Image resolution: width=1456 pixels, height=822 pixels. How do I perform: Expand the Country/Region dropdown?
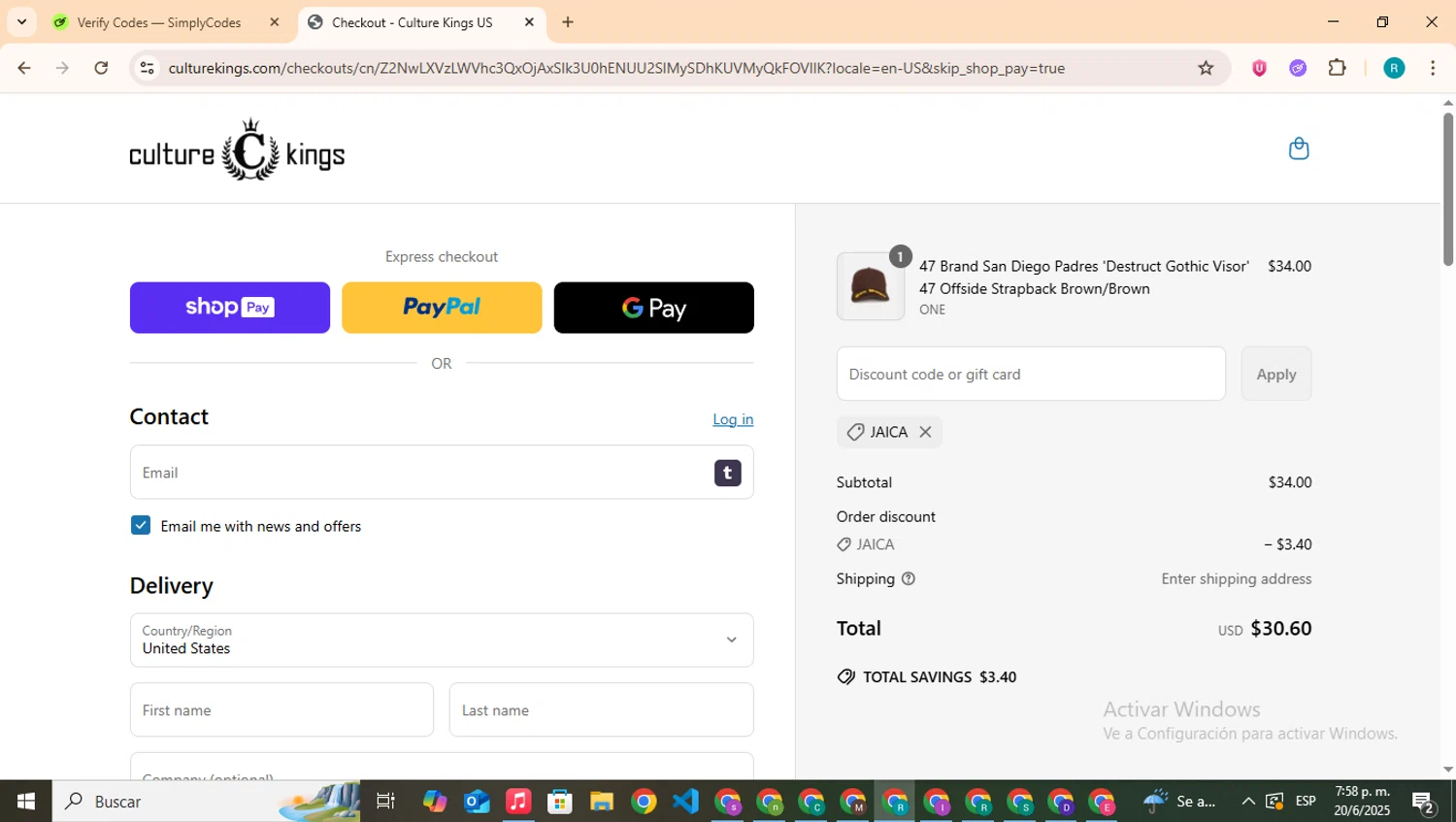[x=442, y=640]
